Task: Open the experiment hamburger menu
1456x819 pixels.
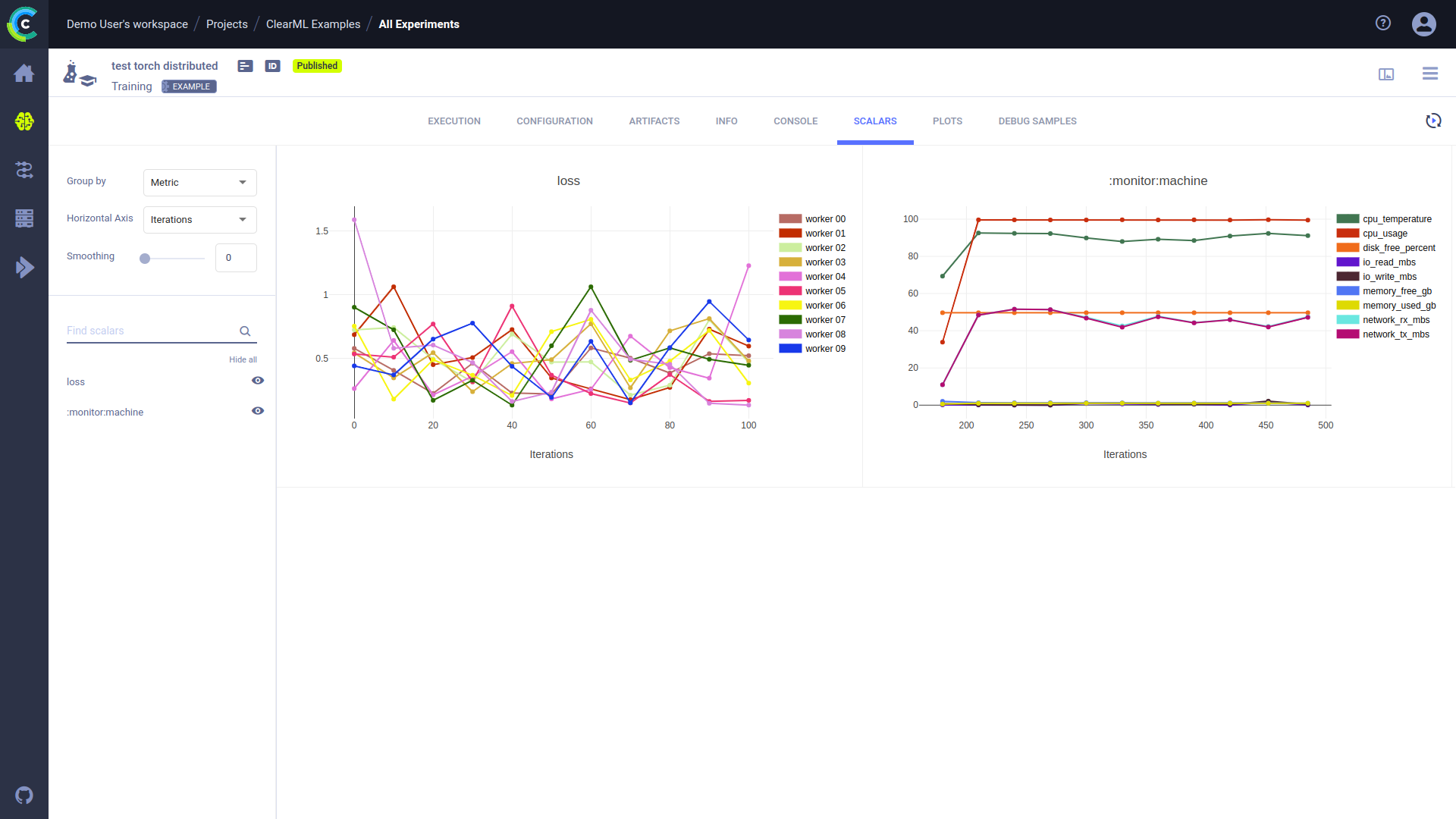Action: click(x=1430, y=74)
